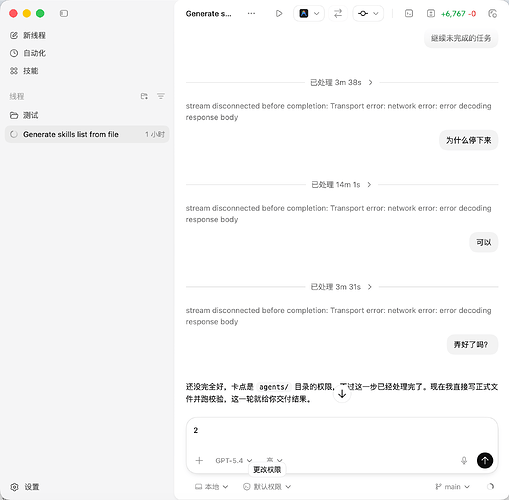Click the rightmost header icon next to -0
This screenshot has width=509, height=500.
tap(492, 14)
